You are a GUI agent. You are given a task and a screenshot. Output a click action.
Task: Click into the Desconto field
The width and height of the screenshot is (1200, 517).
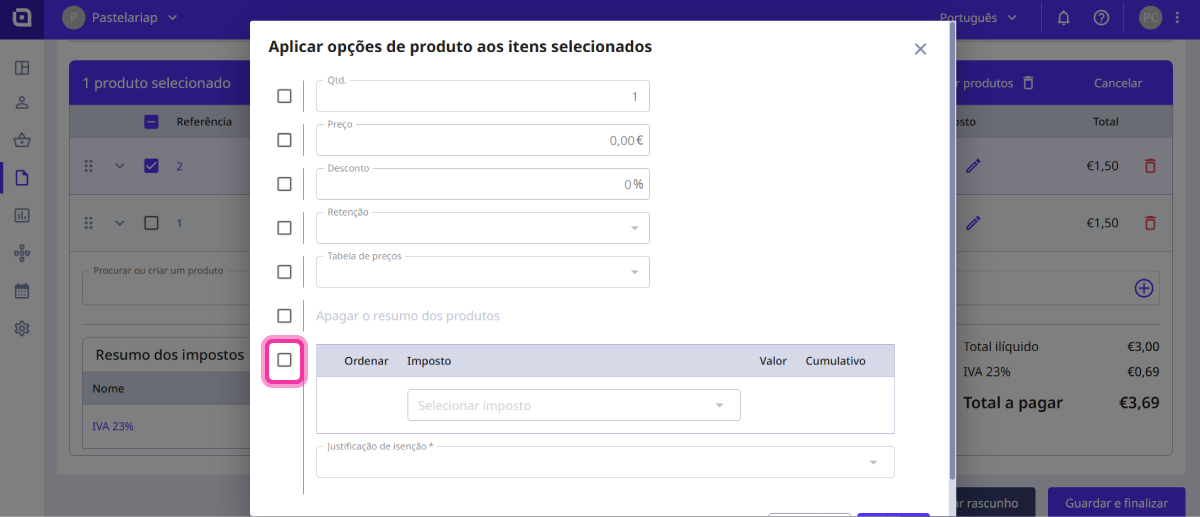click(483, 184)
